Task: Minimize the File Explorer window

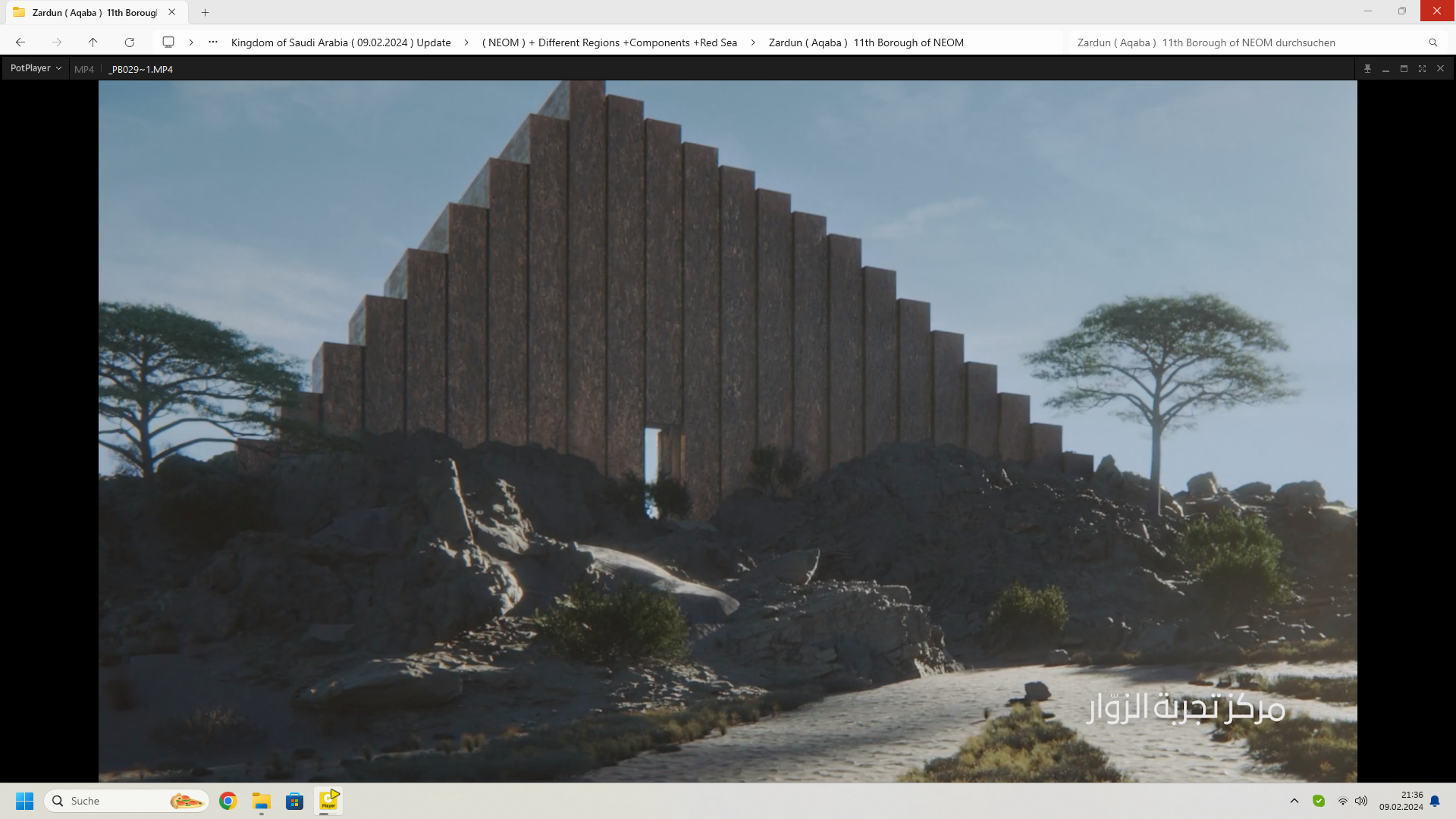Action: [x=1368, y=11]
